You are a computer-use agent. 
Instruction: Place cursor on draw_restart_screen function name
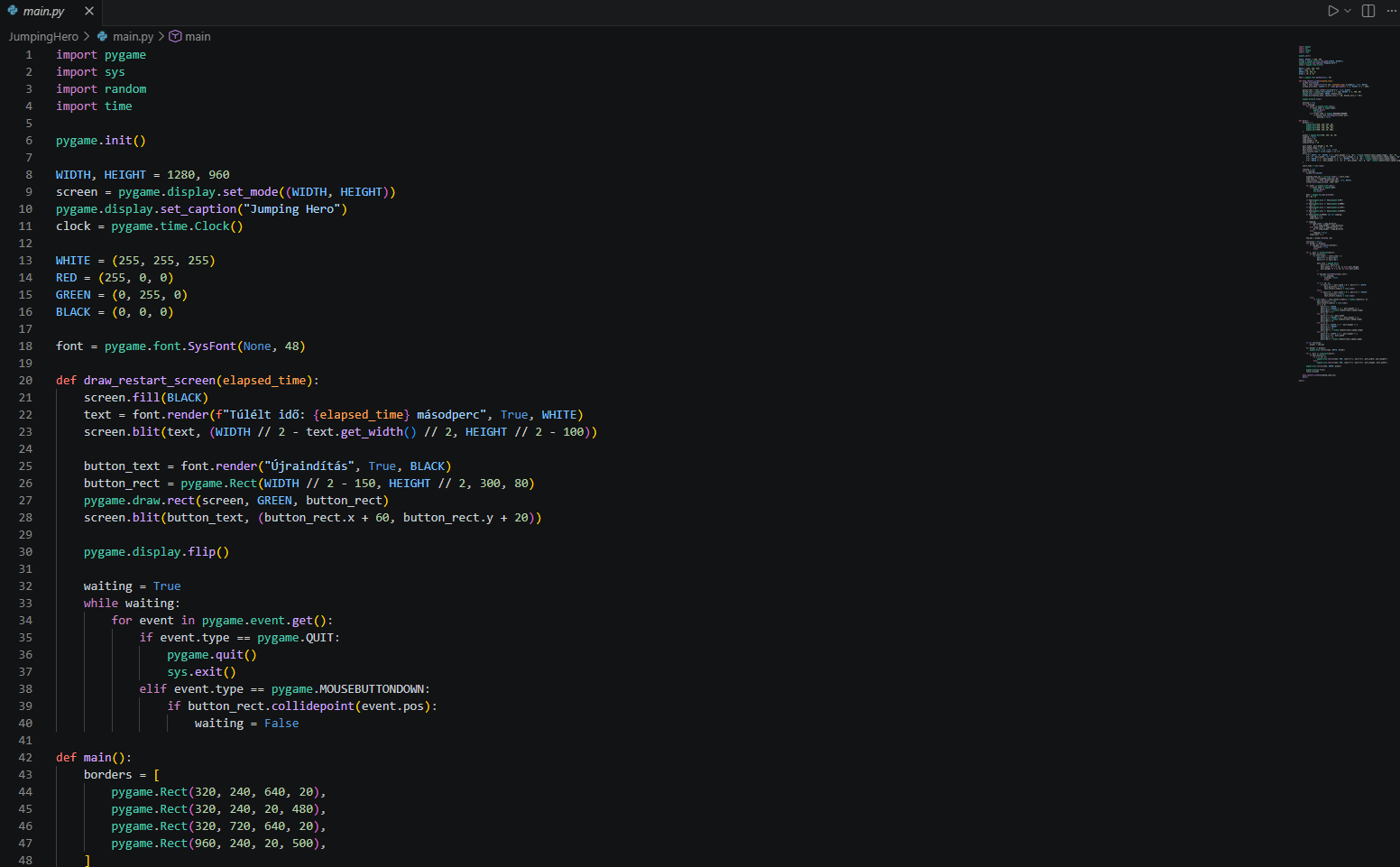(150, 380)
